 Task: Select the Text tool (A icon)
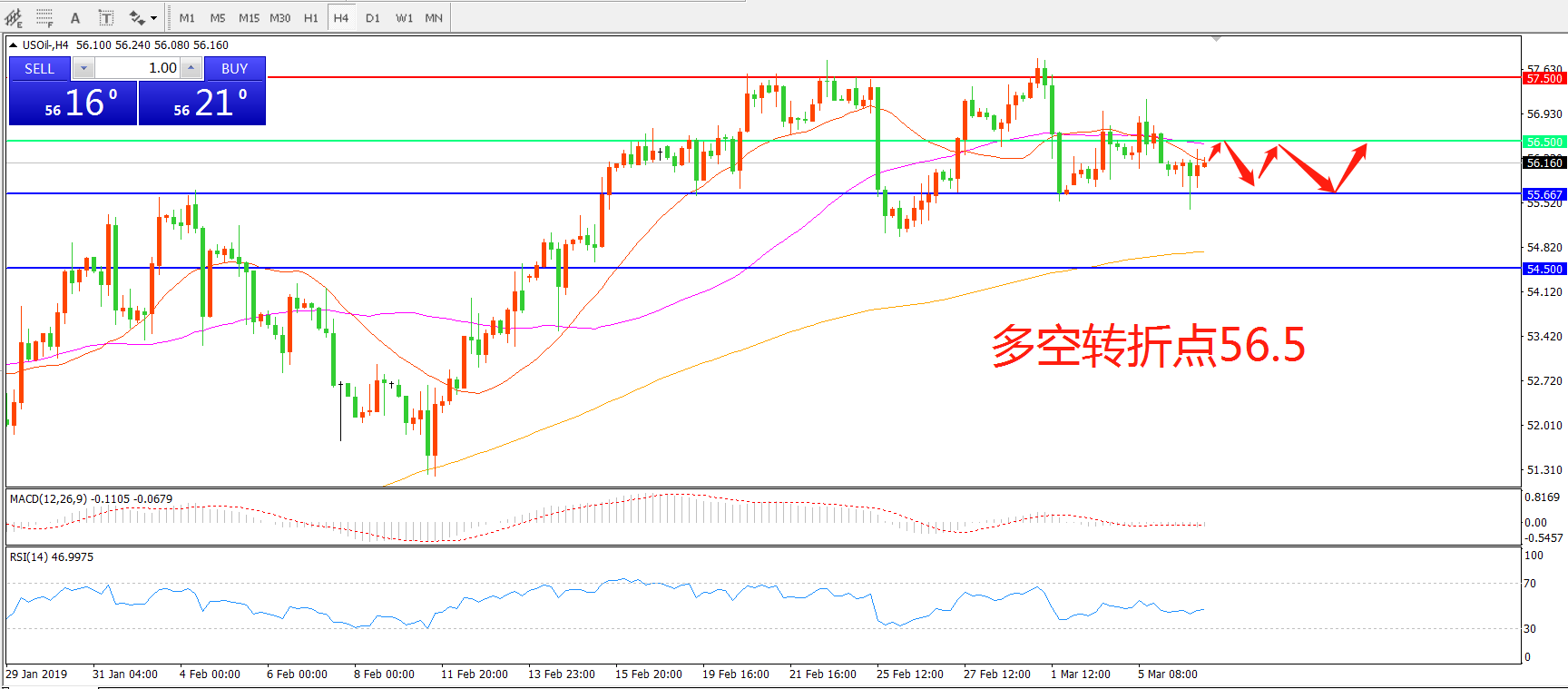coord(75,17)
